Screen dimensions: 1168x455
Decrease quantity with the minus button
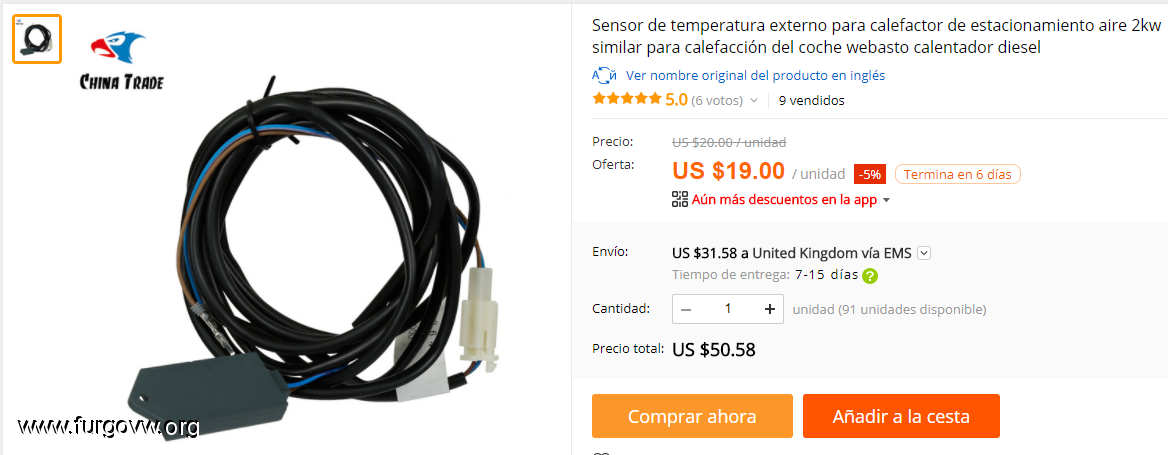[686, 309]
